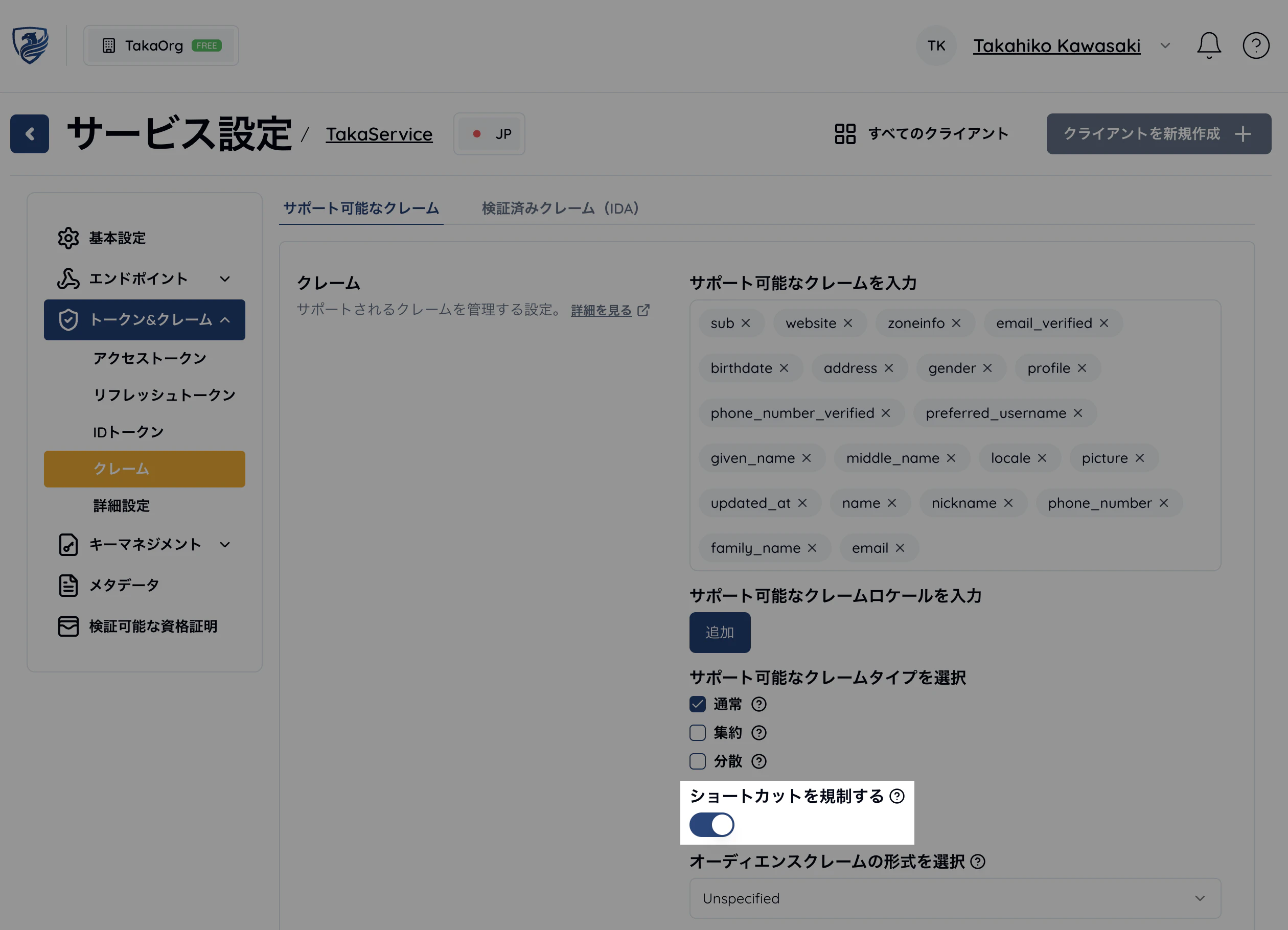The height and width of the screenshot is (930, 1288).
Task: Open the 詳細を見る link
Action: tap(602, 310)
